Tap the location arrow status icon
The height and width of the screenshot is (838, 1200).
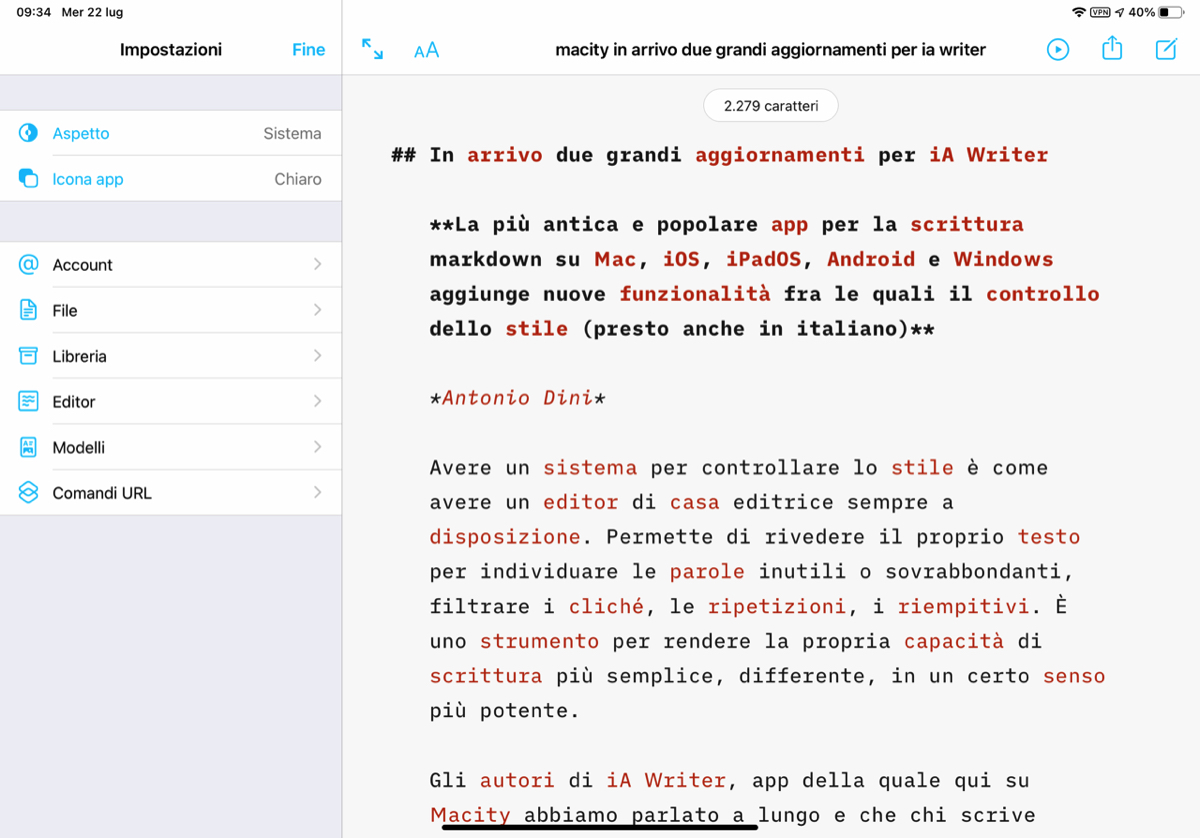point(1119,12)
